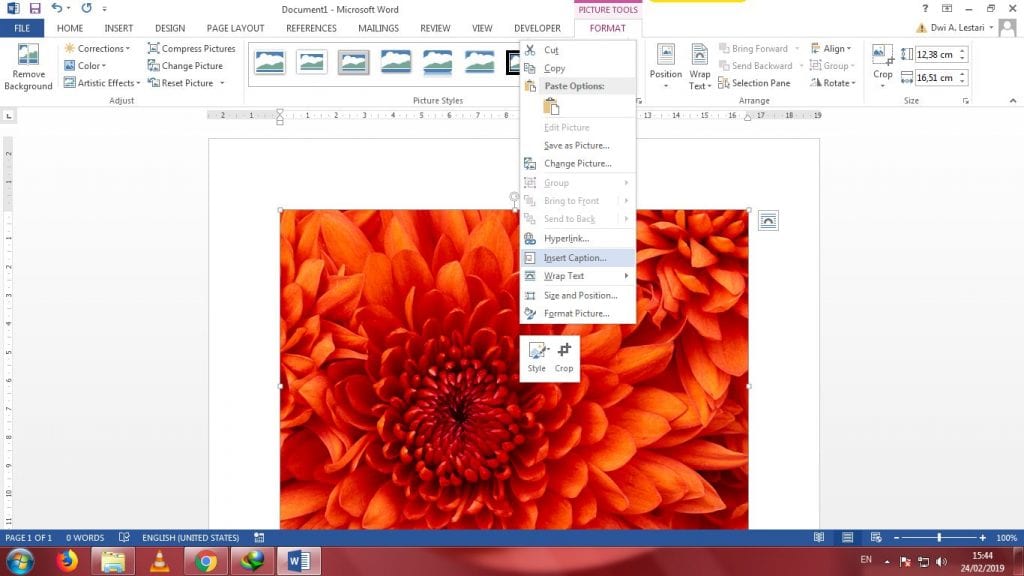
Task: Click the Save icon in quick access toolbar
Action: click(35, 9)
